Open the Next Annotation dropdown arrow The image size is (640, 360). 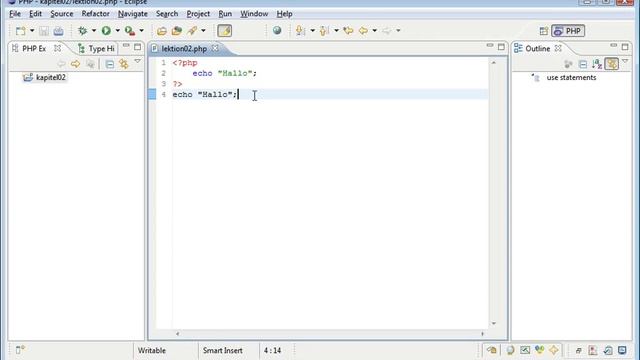(312, 31)
